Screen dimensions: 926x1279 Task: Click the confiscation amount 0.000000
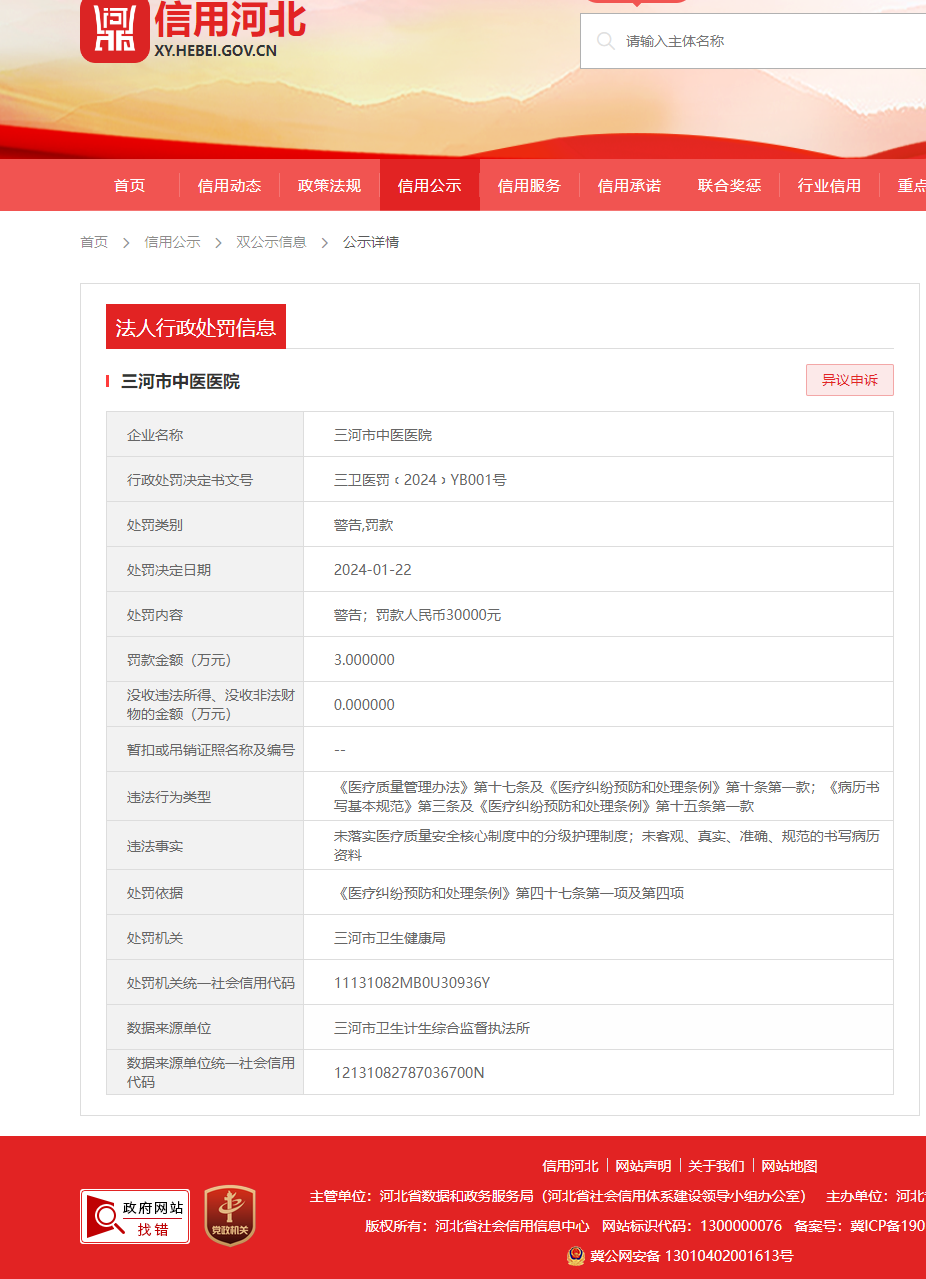pos(364,705)
